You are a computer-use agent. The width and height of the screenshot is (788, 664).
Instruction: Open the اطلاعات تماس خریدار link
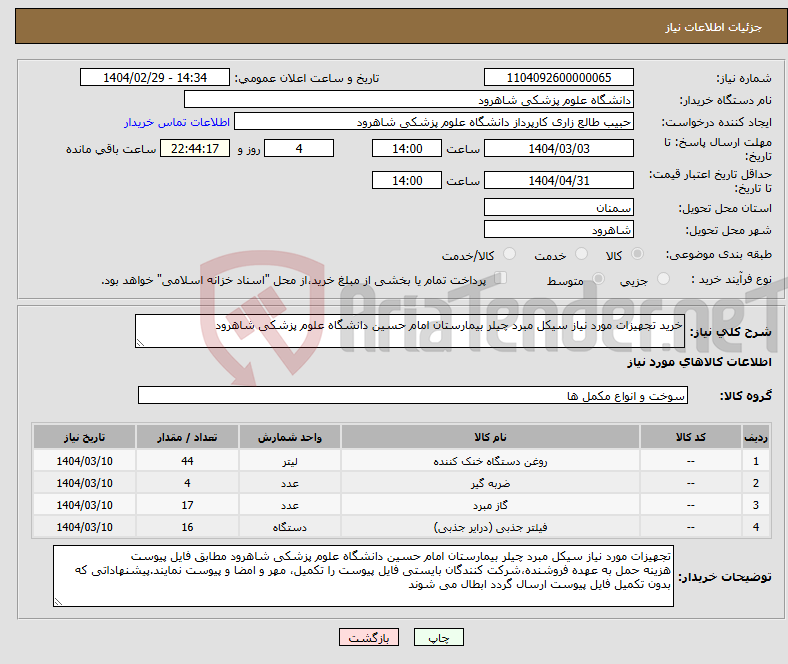(177, 122)
